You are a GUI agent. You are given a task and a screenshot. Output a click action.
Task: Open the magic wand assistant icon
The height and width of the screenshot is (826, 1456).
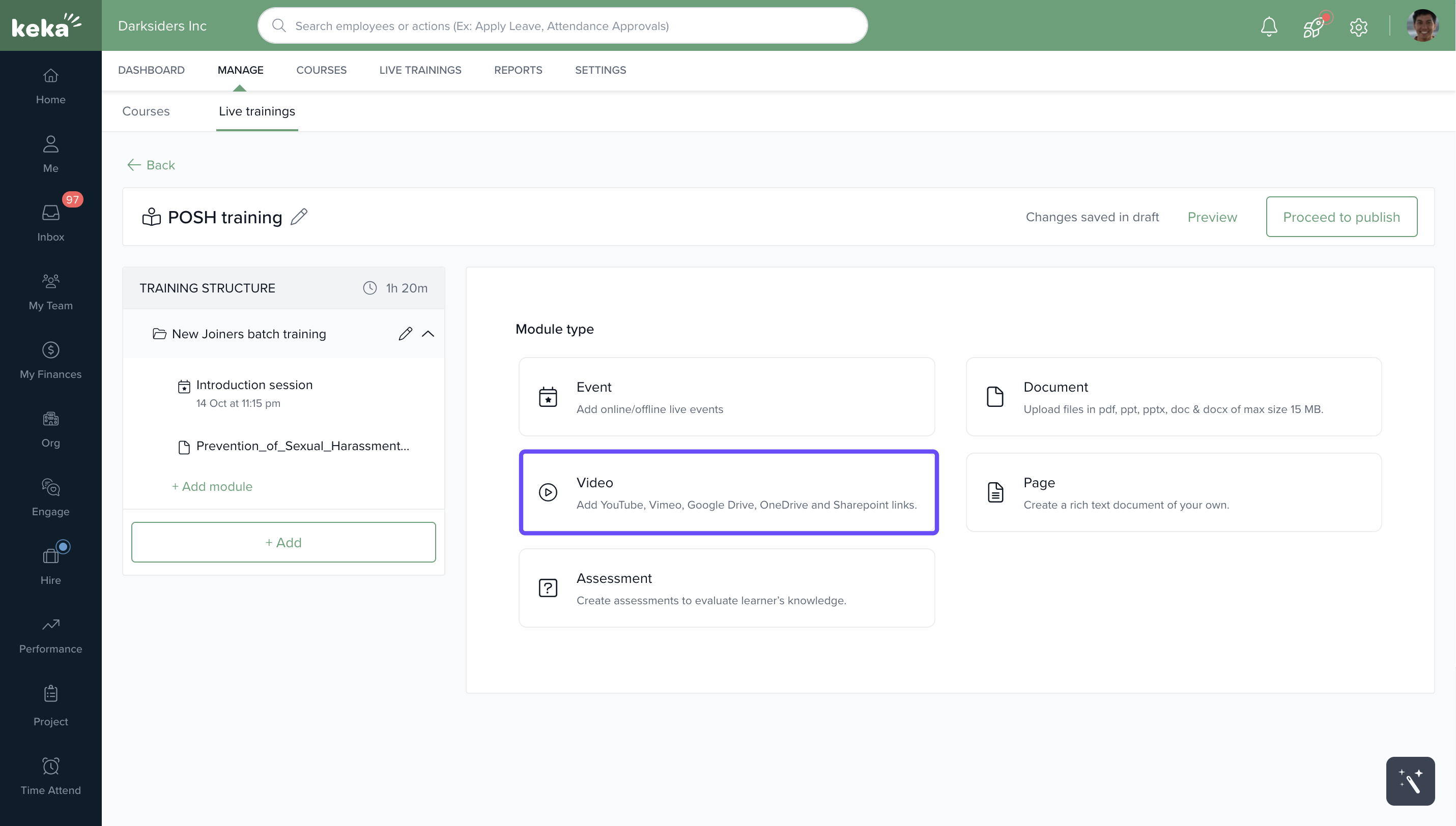click(1410, 781)
